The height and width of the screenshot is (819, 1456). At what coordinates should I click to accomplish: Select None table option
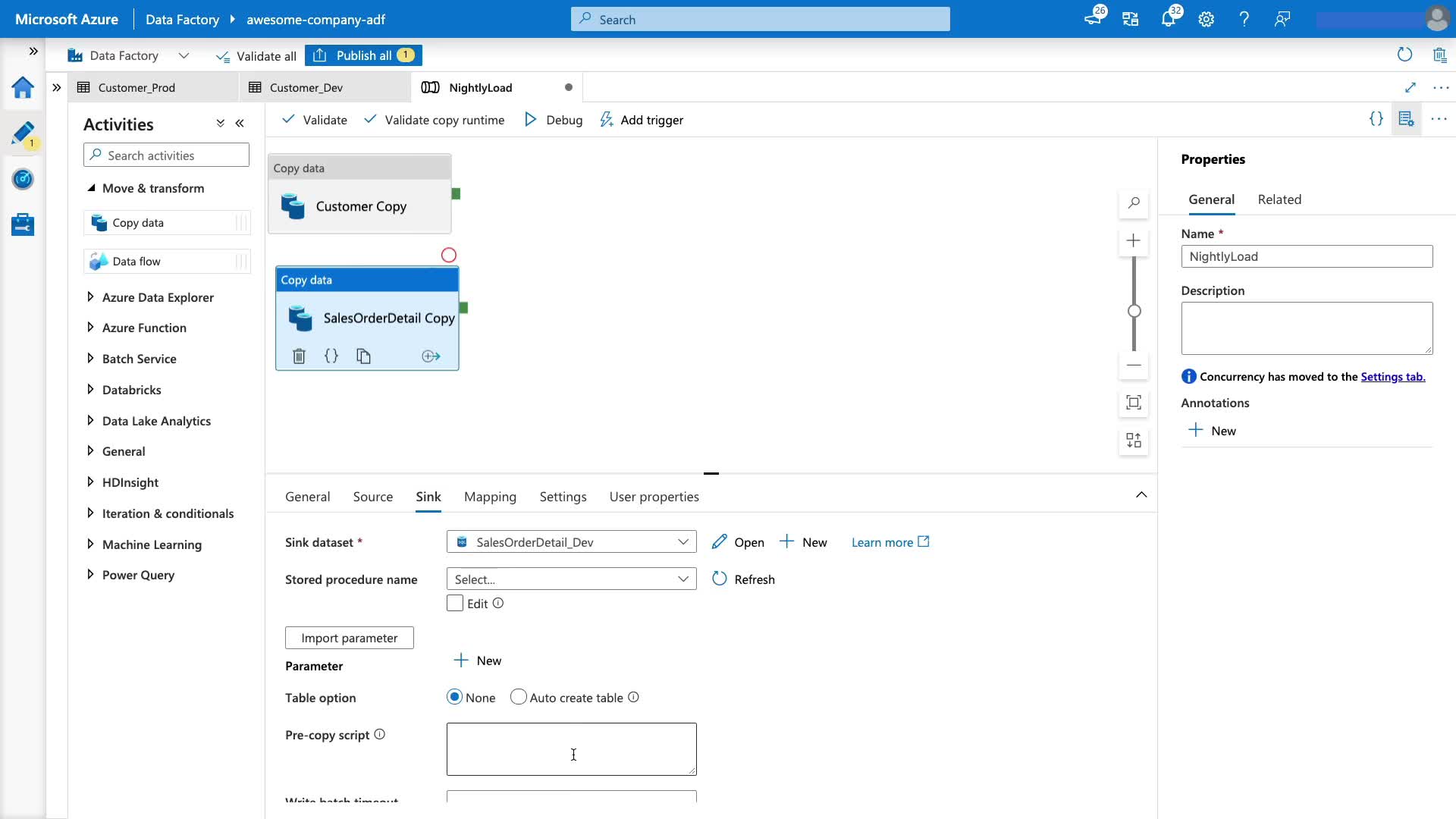click(x=455, y=698)
